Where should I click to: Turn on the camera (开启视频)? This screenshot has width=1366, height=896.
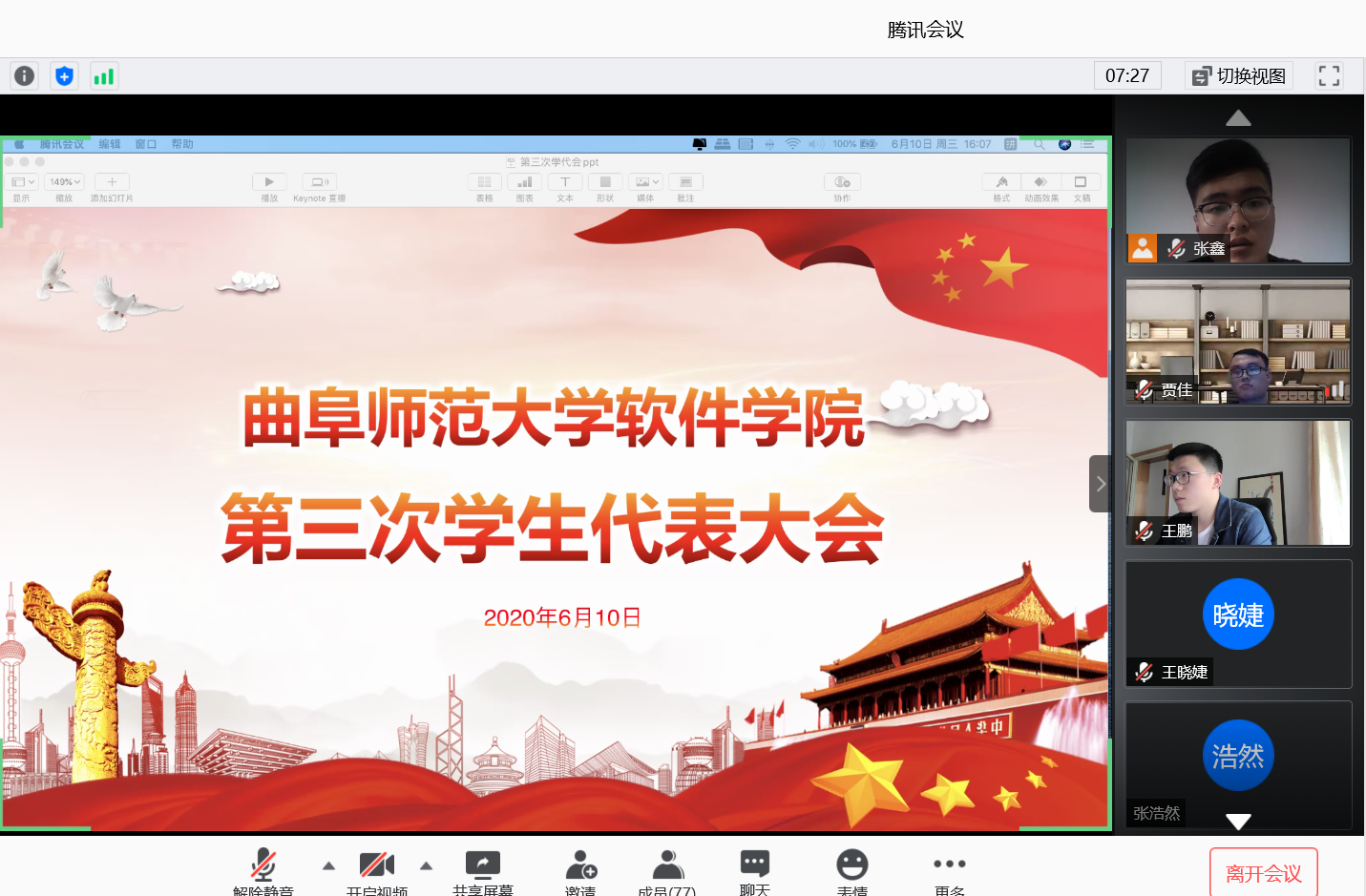click(377, 867)
